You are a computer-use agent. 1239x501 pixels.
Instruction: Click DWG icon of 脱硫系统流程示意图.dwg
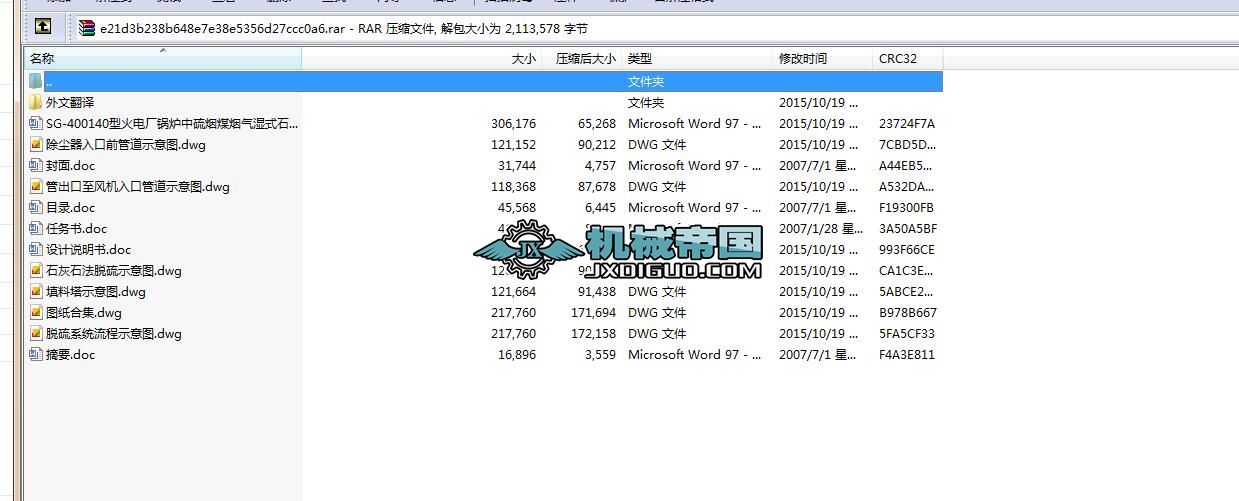click(x=36, y=333)
